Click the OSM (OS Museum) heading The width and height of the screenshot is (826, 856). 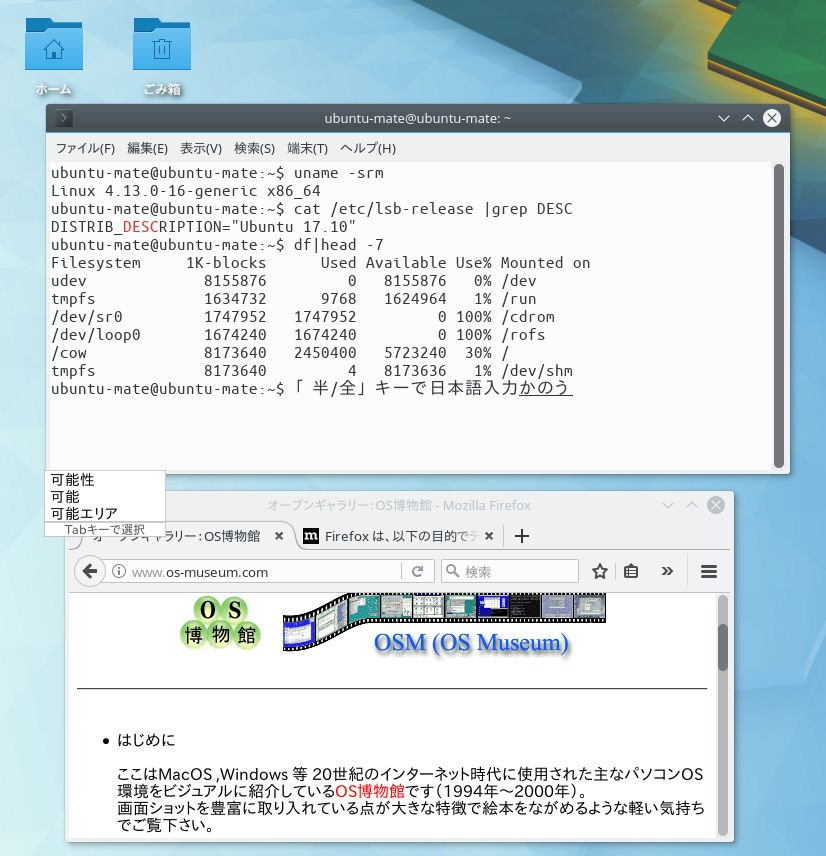click(x=471, y=643)
